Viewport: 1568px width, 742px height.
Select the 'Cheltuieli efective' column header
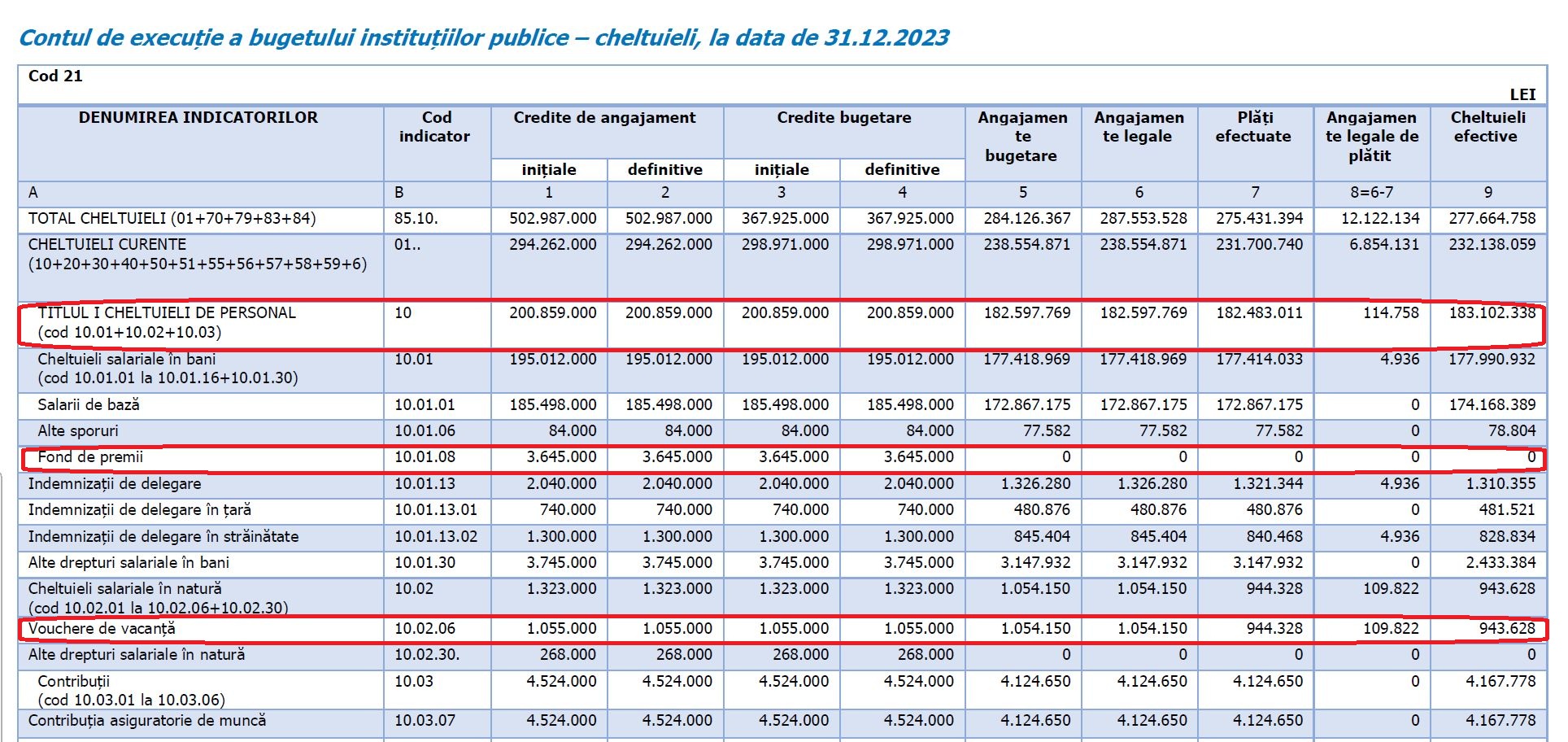tap(1487, 128)
